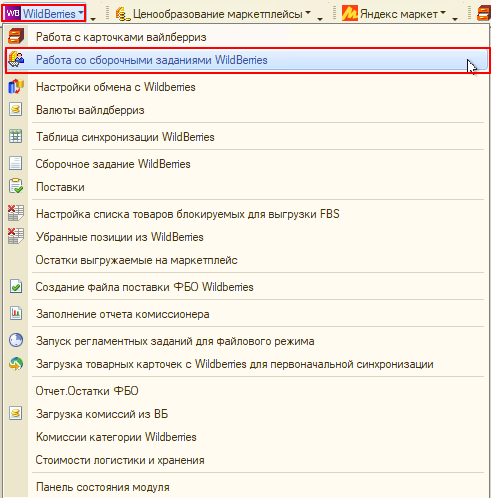Click the icon next to Настройки обмена с Wildberries
The height and width of the screenshot is (498, 491).
pyautogui.click(x=16, y=87)
